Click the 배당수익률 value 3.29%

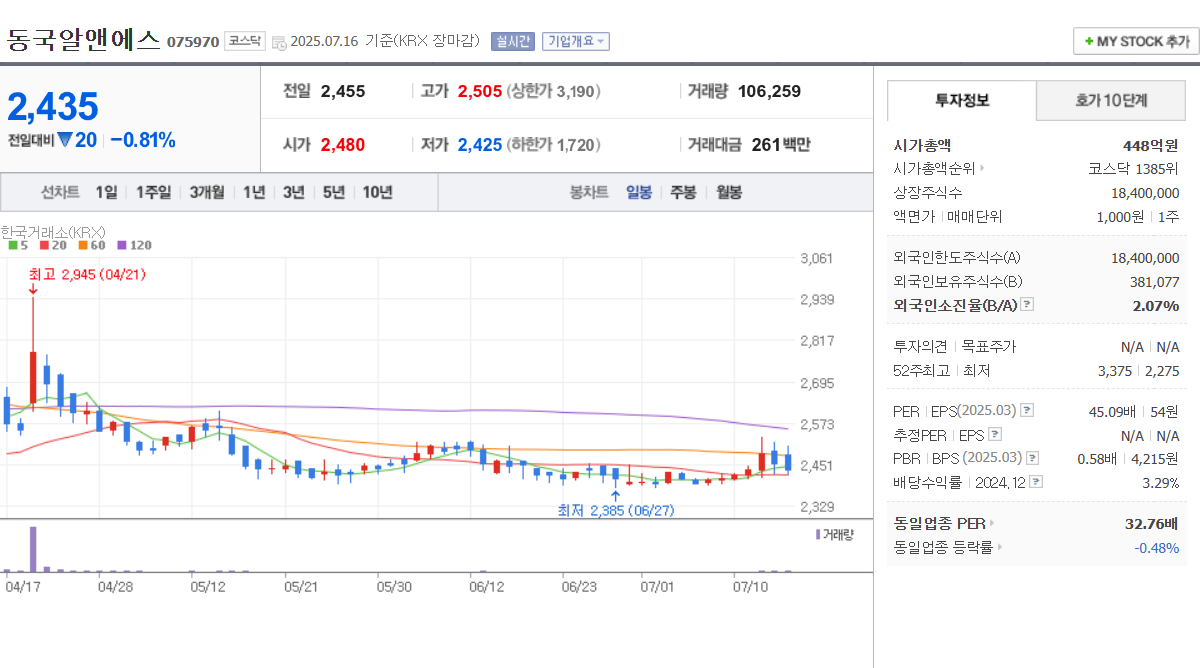(x=1160, y=482)
